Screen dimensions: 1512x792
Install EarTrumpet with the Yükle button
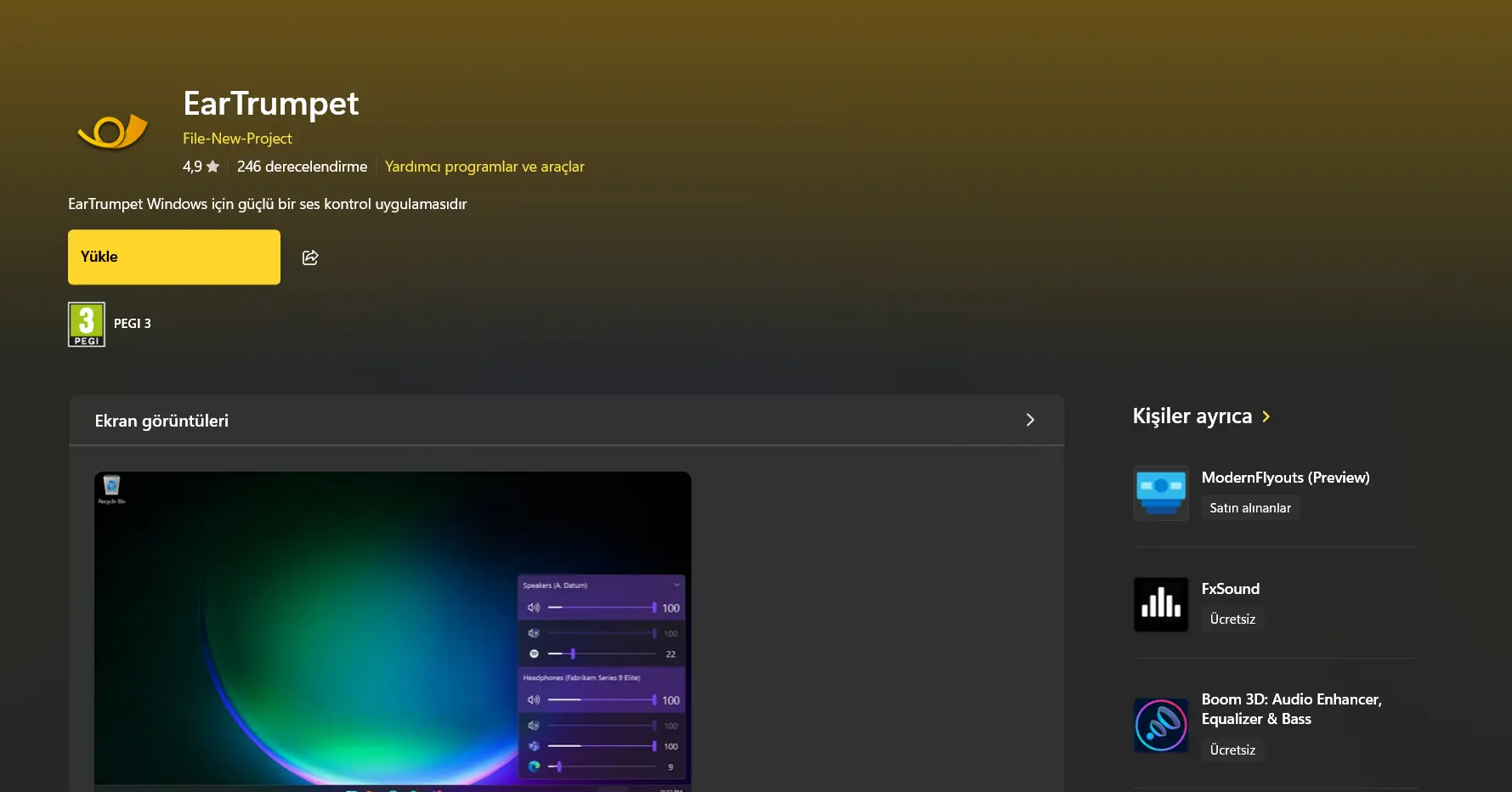tap(174, 257)
